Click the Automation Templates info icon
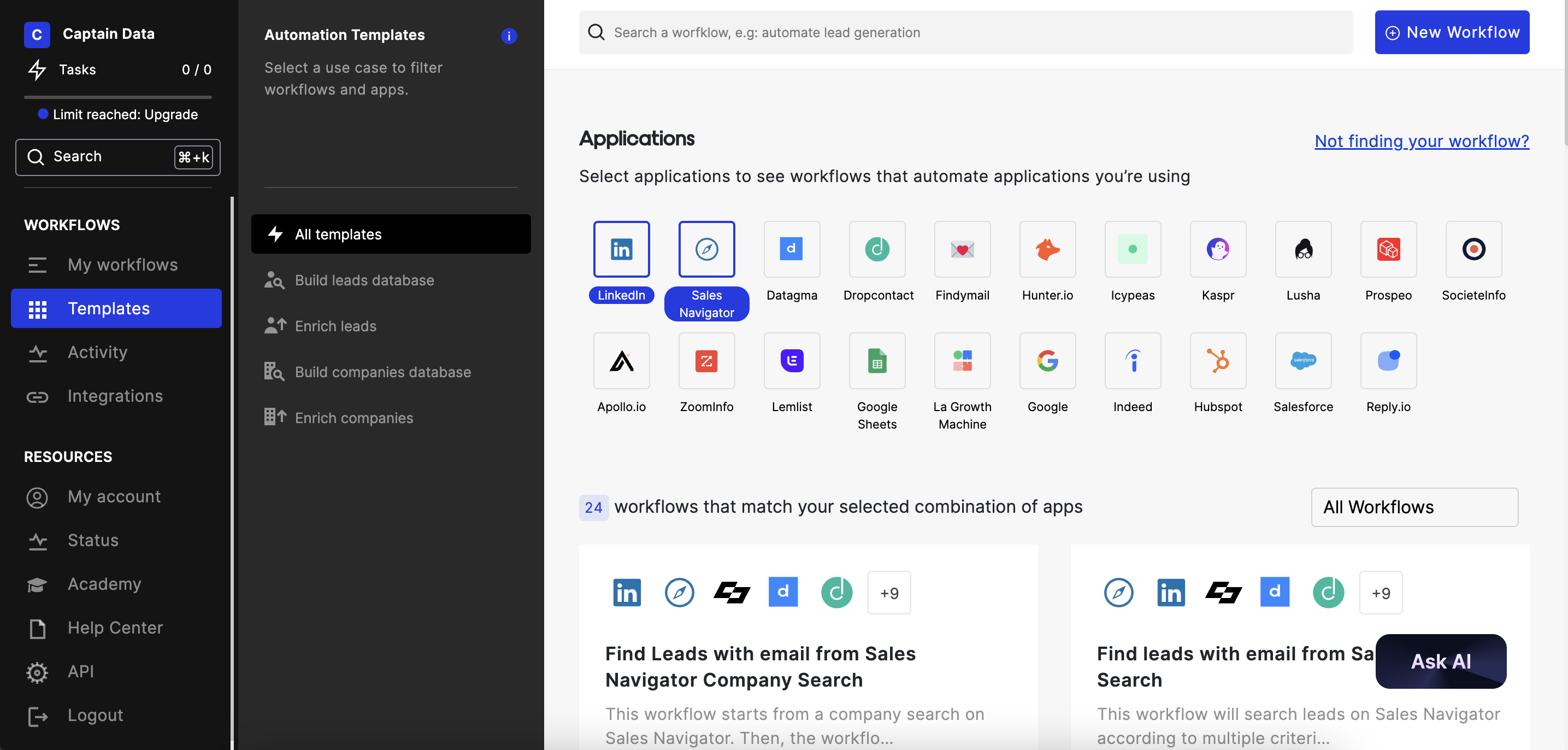Viewport: 1568px width, 750px height. [508, 36]
